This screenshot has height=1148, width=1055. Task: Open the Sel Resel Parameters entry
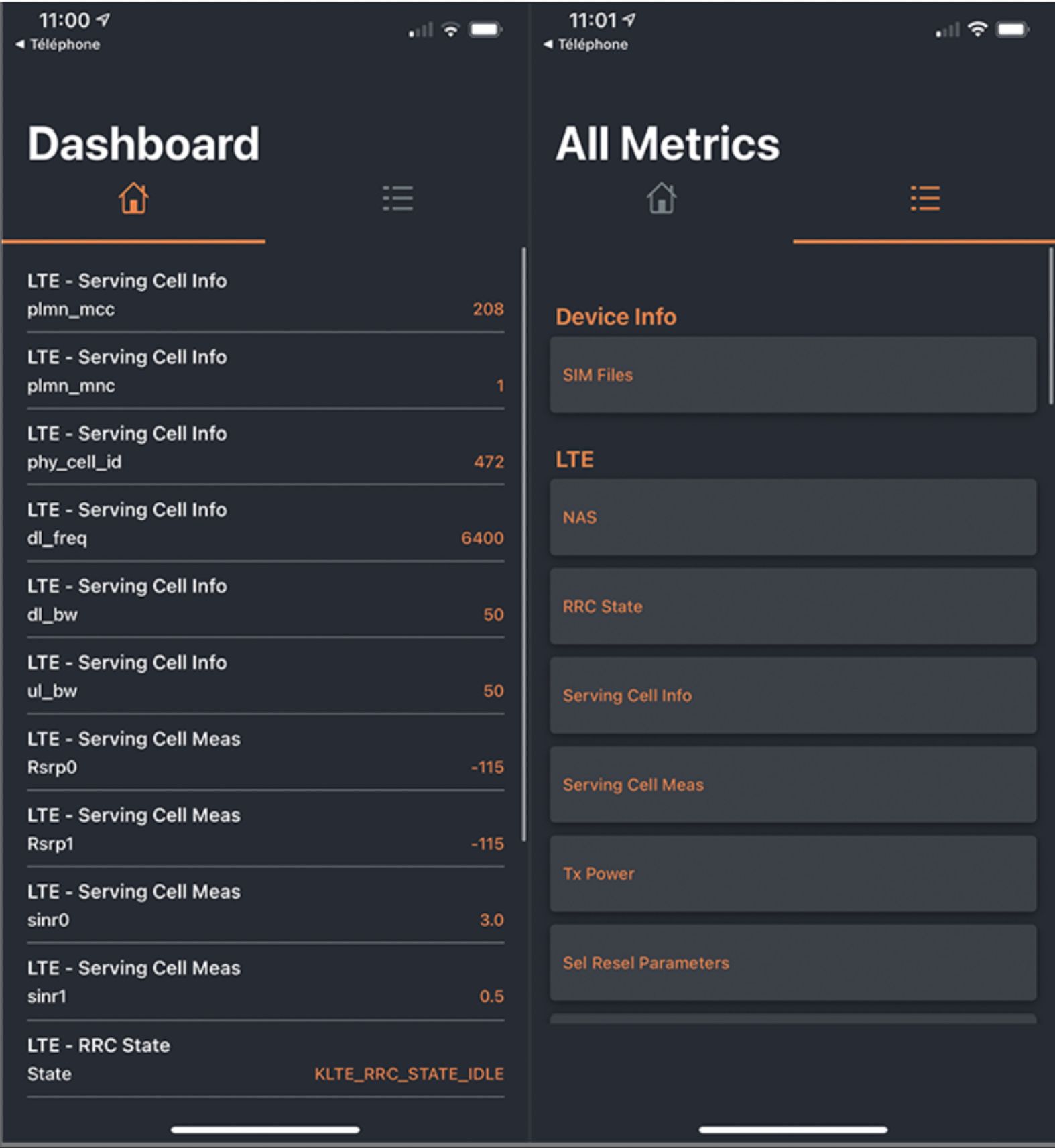pyautogui.click(x=793, y=963)
